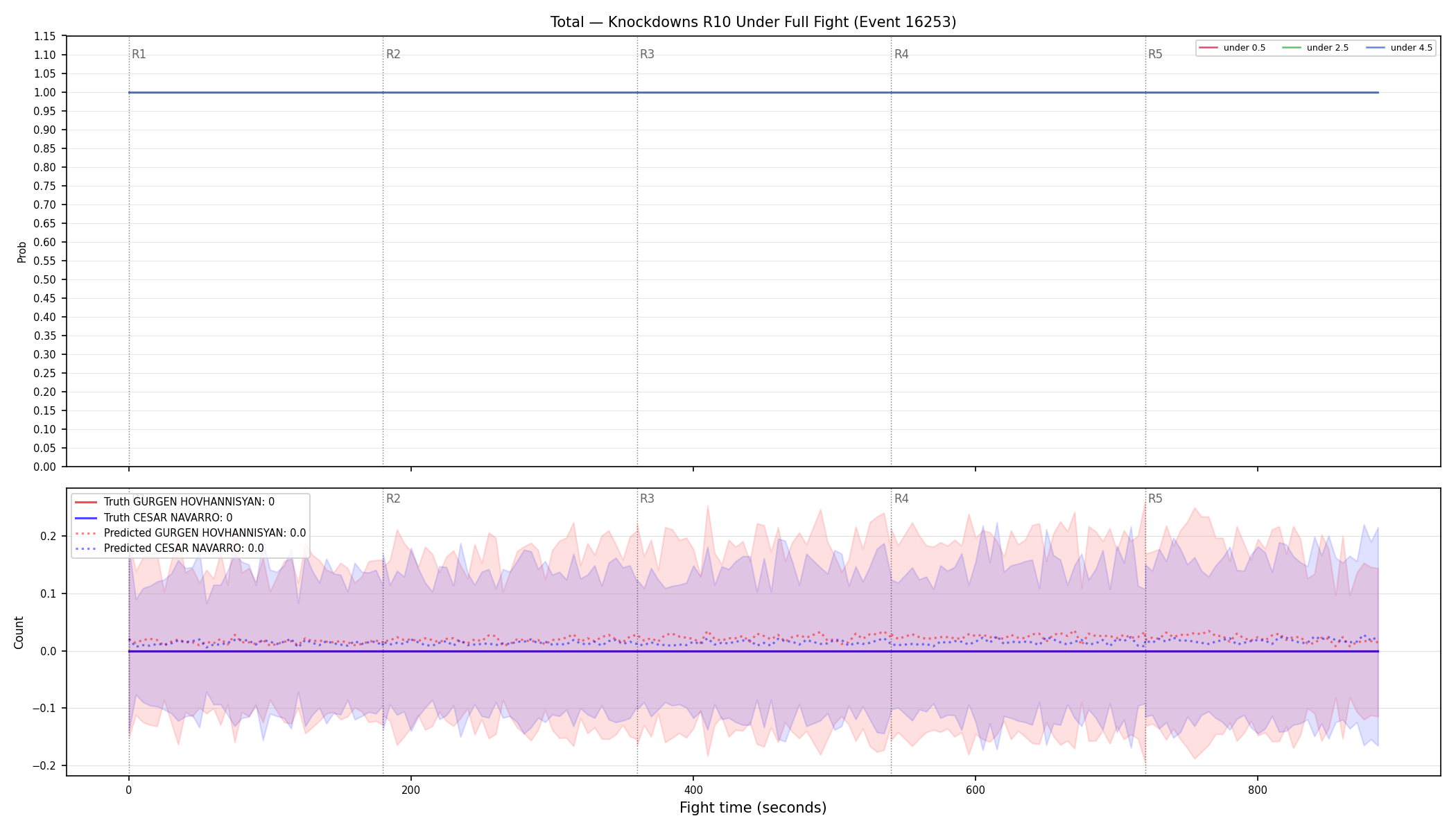Image resolution: width=1456 pixels, height=832 pixels.
Task: Click the 1.00 tick on probability axis
Action: 45,92
